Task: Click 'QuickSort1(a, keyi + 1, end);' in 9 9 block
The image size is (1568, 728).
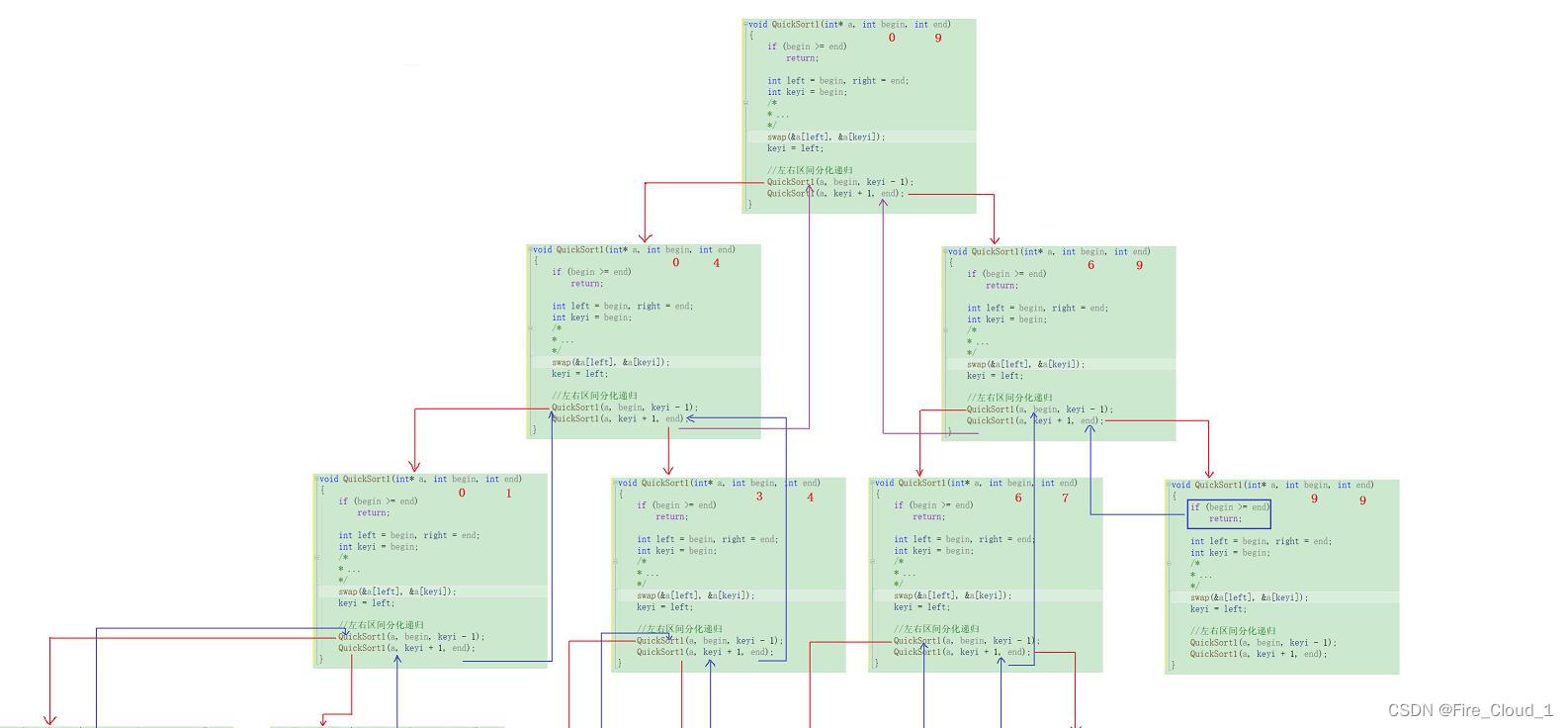Action: pyautogui.click(x=1259, y=655)
